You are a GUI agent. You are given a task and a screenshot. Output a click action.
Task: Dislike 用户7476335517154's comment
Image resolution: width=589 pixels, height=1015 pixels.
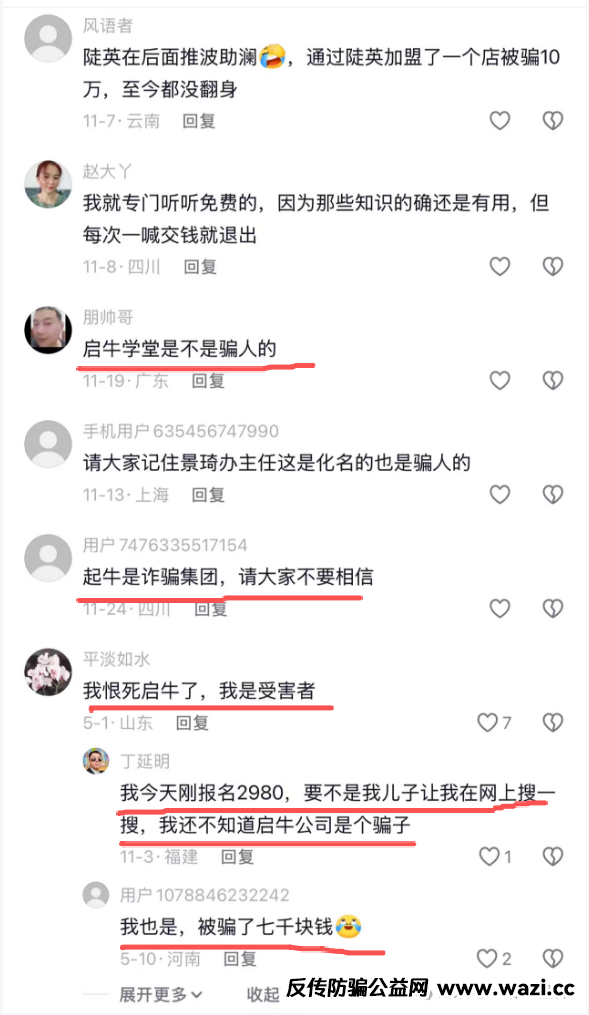[552, 608]
